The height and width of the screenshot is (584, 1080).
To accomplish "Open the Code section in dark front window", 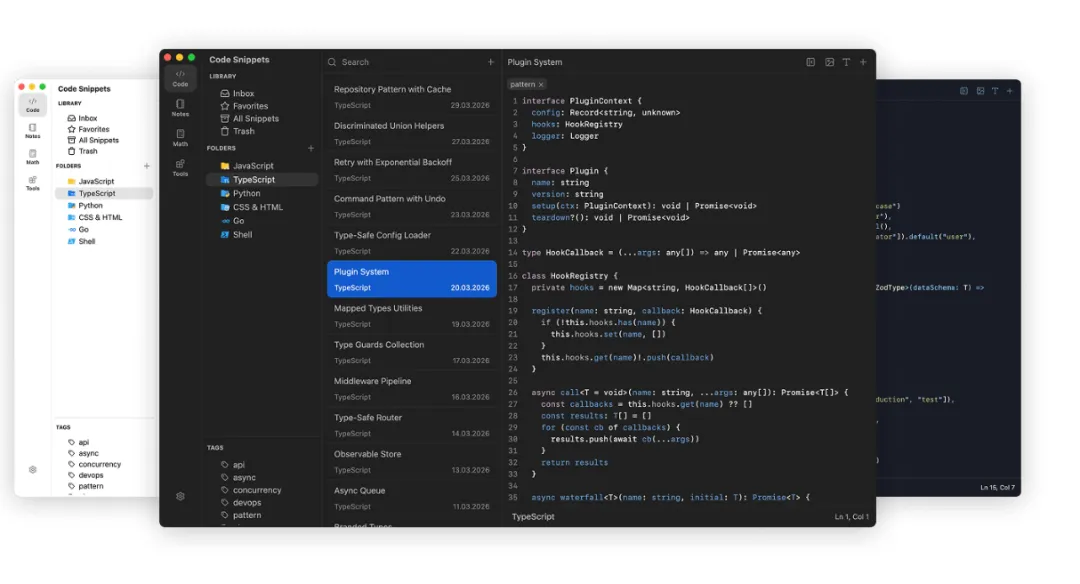I will coord(180,78).
